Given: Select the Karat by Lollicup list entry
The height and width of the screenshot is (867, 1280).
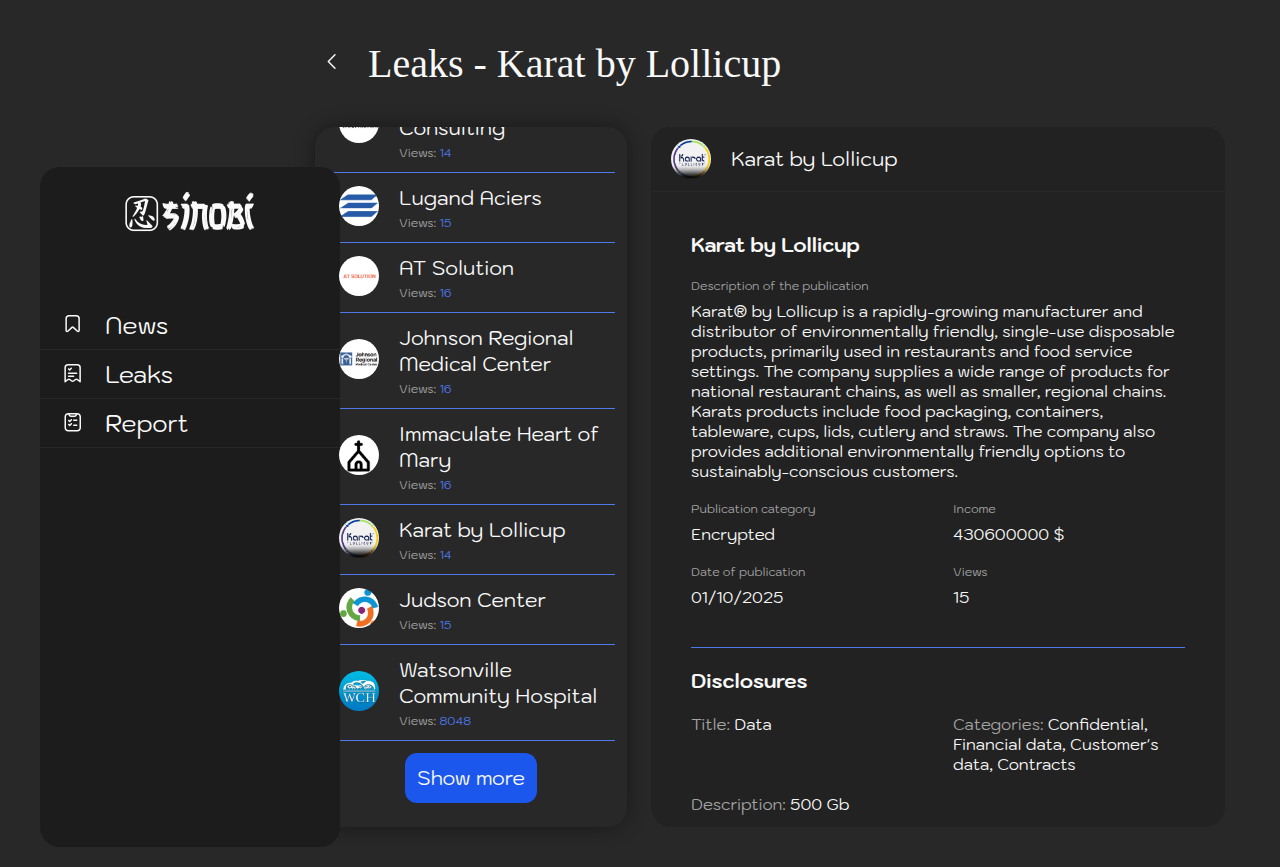Looking at the screenshot, I should click(x=482, y=531).
